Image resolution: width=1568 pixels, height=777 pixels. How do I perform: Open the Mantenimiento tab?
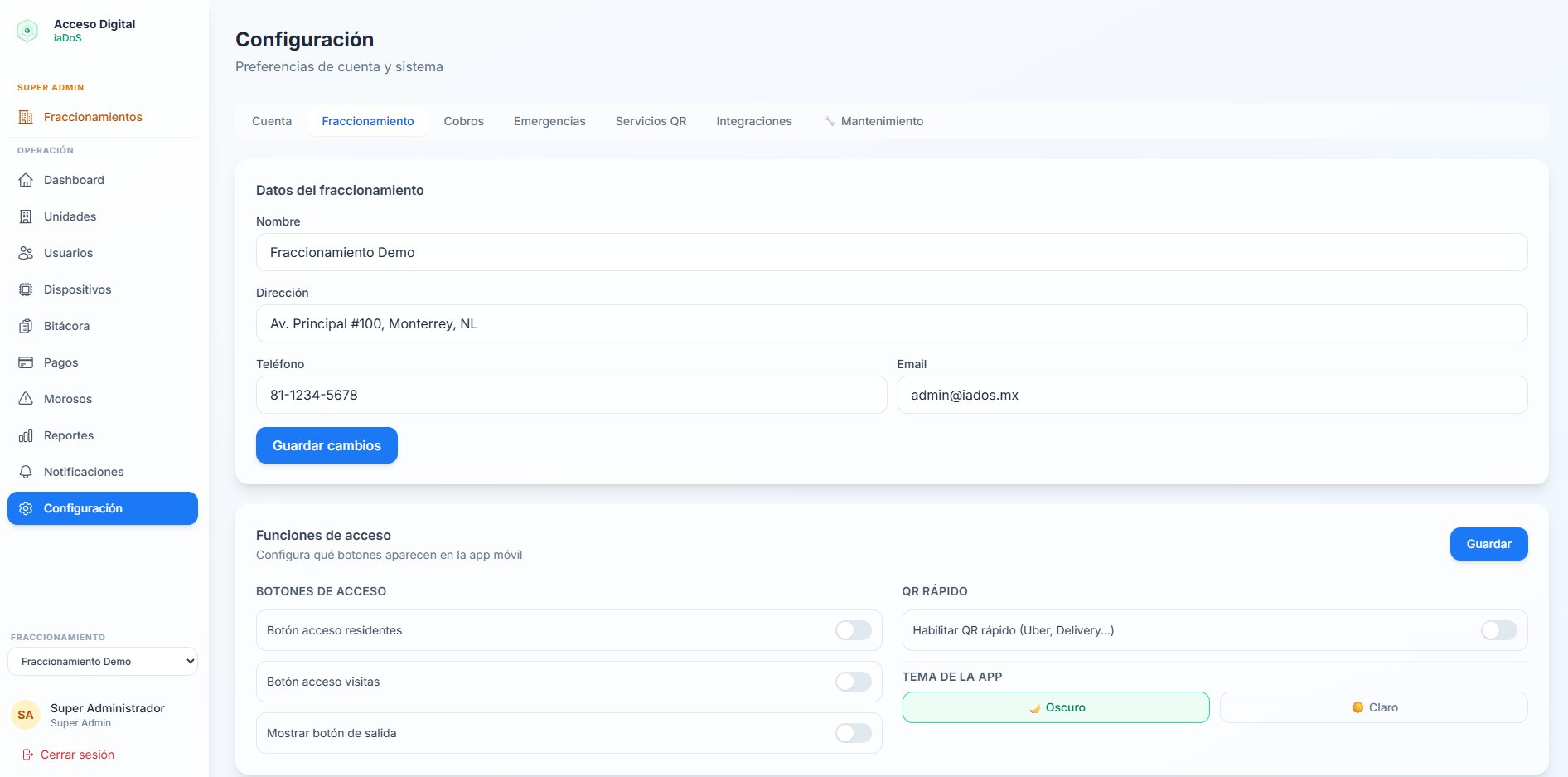881,121
